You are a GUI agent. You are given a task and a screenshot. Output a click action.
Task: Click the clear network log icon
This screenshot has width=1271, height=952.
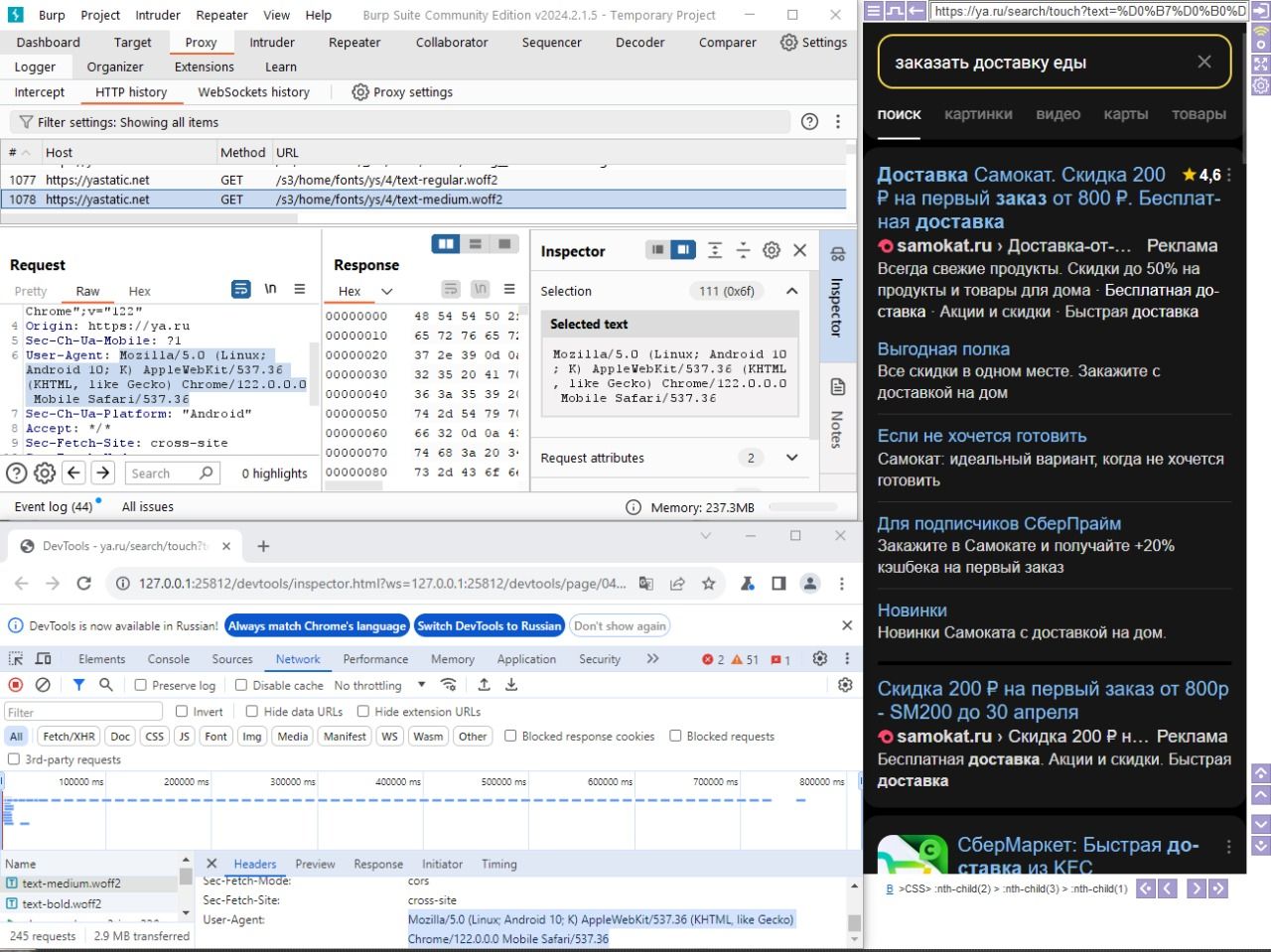pos(43,685)
